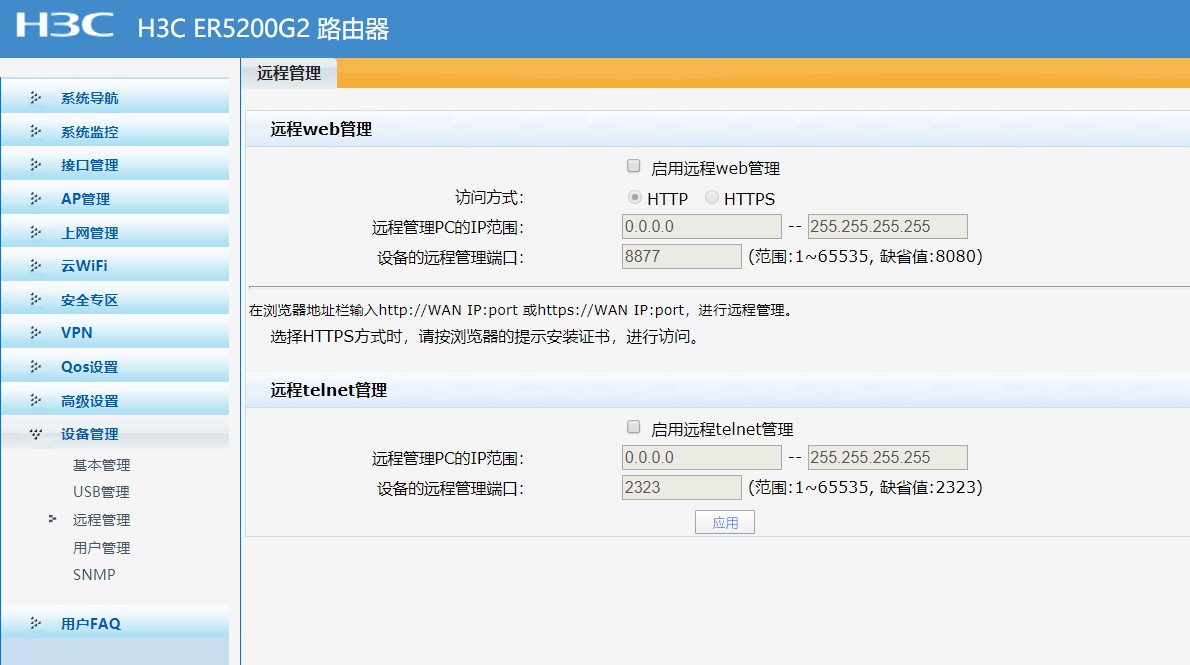The image size is (1190, 665).
Task: Click telnet port field 2323
Action: [682, 487]
